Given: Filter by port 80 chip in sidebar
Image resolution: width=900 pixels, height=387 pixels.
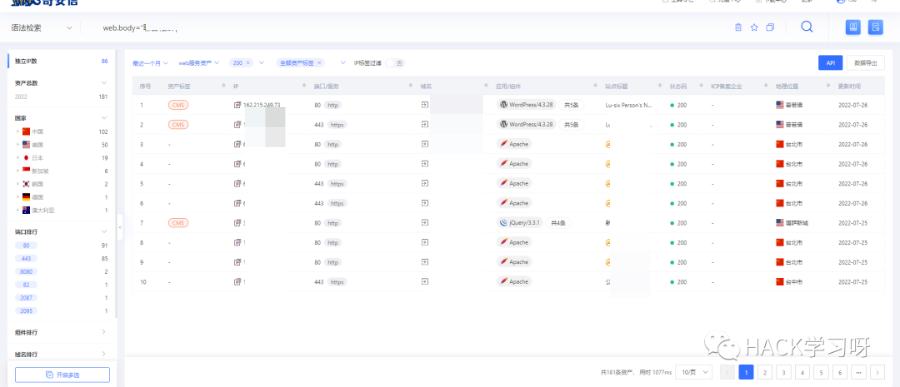Looking at the screenshot, I should [26, 245].
